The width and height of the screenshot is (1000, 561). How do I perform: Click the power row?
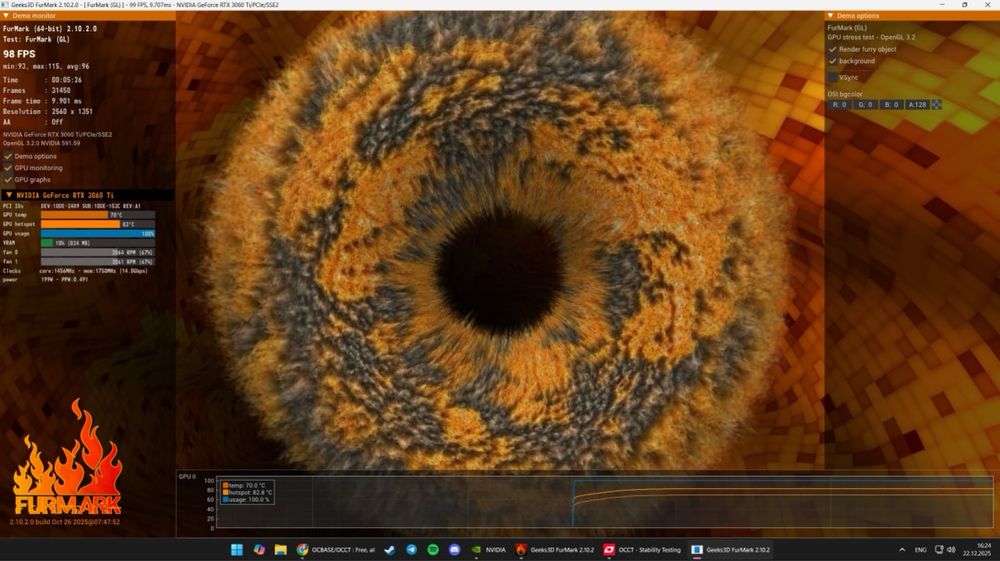[x=45, y=280]
